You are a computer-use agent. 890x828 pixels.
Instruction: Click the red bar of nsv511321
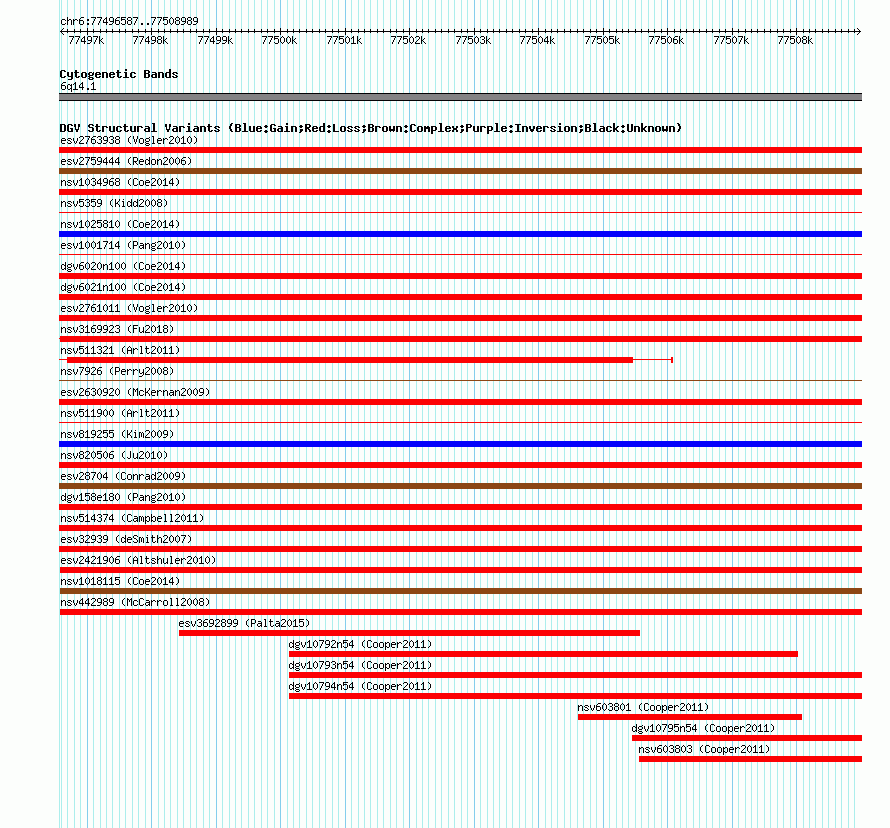pos(350,360)
